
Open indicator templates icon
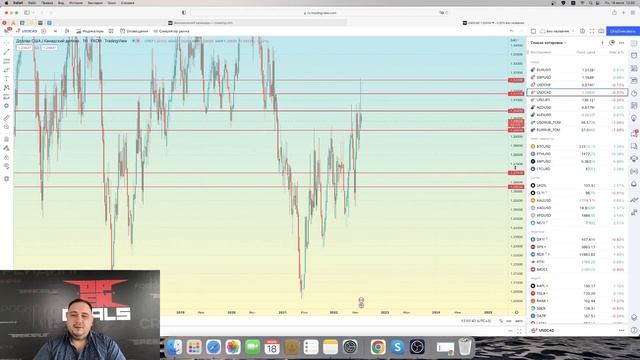click(111, 31)
